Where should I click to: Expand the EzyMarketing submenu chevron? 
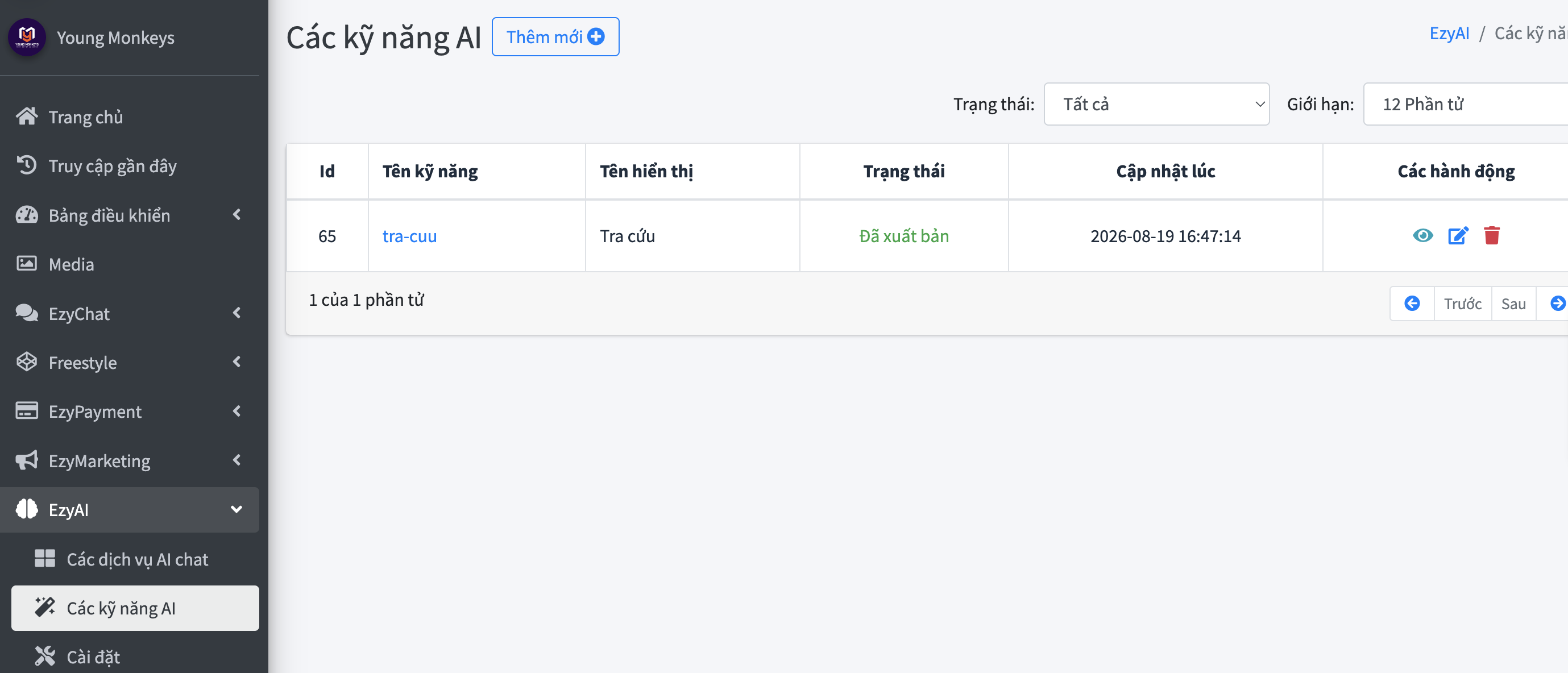tap(237, 460)
